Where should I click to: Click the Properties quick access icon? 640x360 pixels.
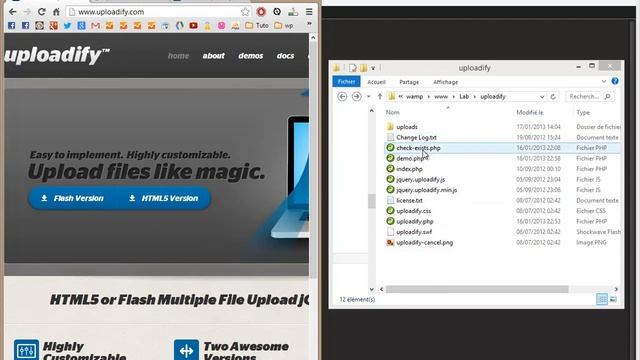tap(352, 68)
